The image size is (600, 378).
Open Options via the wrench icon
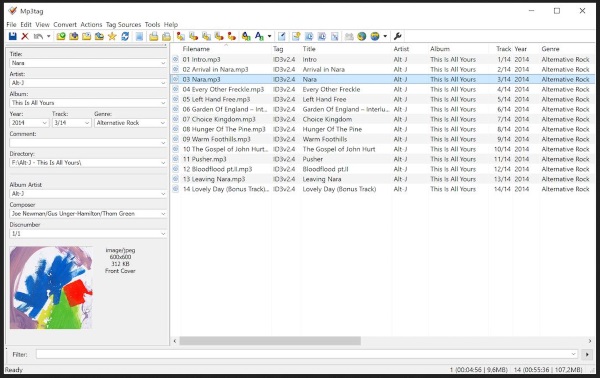(x=398, y=36)
